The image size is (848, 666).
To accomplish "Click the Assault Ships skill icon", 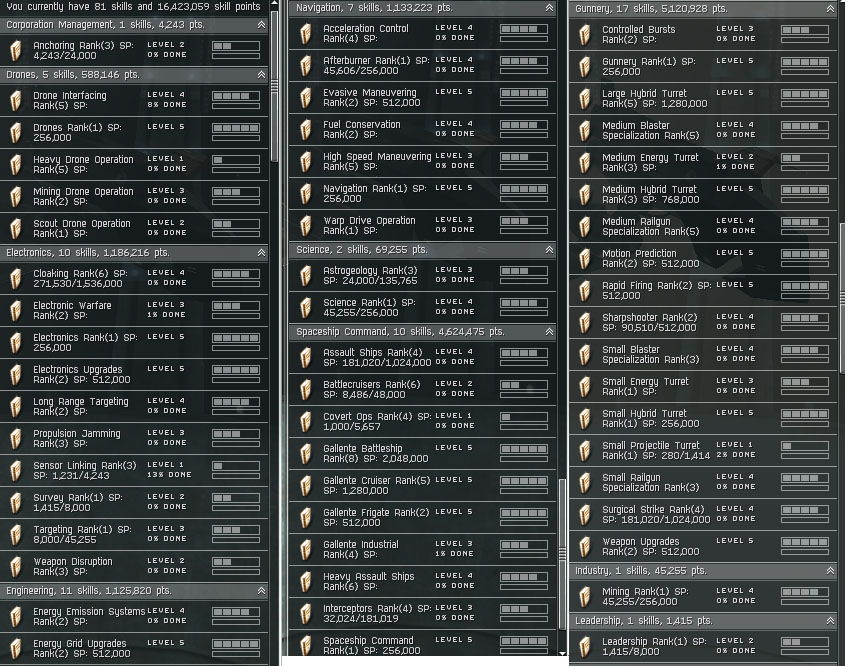I will tap(306, 357).
